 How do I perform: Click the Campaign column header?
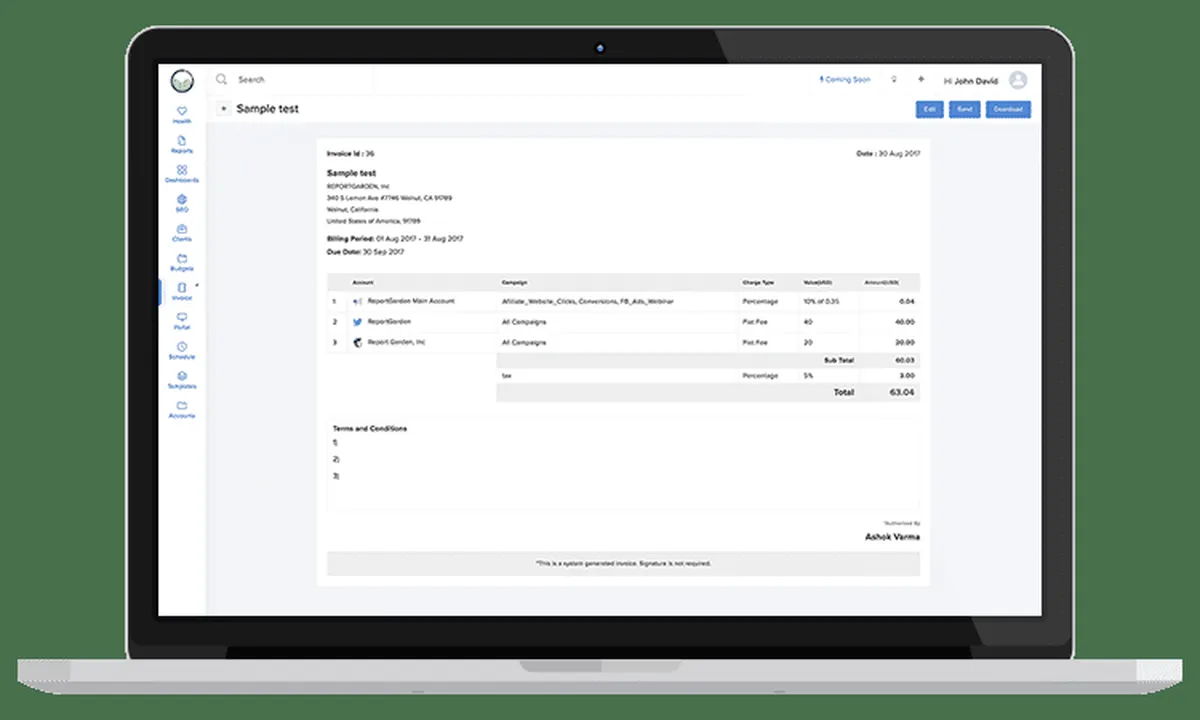tap(514, 283)
